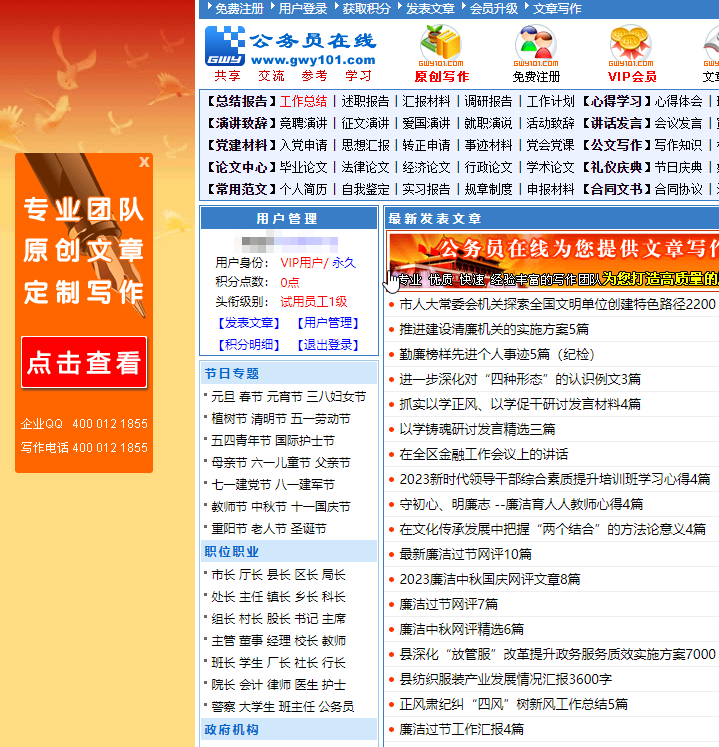719x747 pixels.
Task: Select the 八一建军节 topic
Action: click(x=305, y=485)
